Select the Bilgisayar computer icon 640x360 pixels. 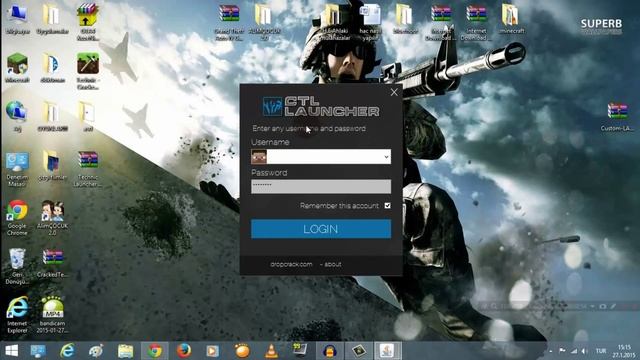(17, 19)
